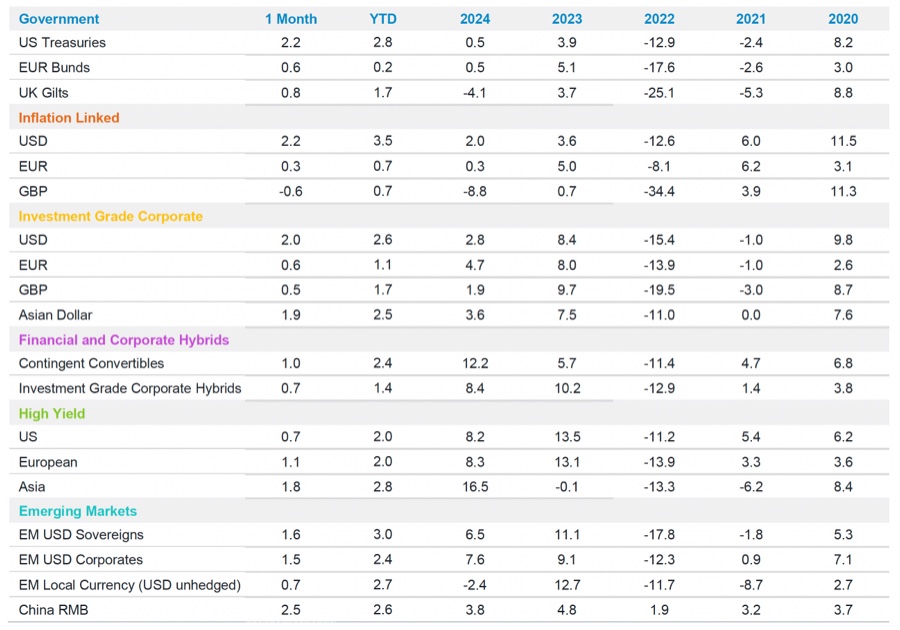Viewport: 900px width, 630px height.
Task: Click the Emerging Markets section heading
Action: pos(77,510)
